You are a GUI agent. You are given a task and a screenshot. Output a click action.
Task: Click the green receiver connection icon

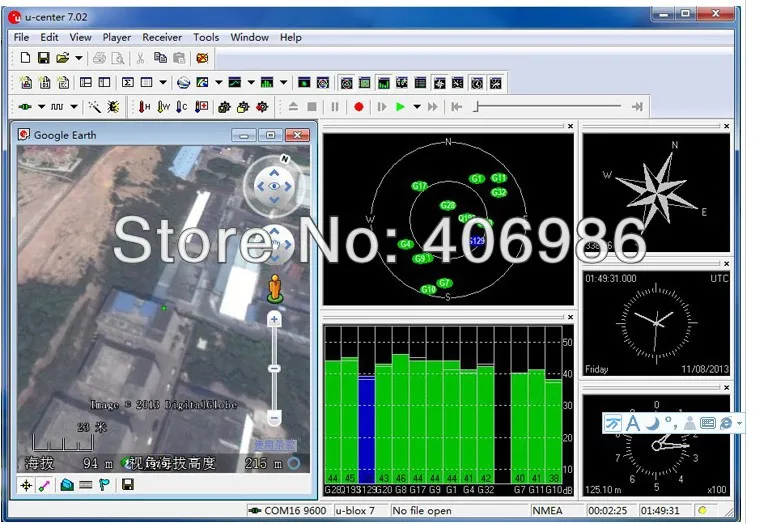point(25,107)
